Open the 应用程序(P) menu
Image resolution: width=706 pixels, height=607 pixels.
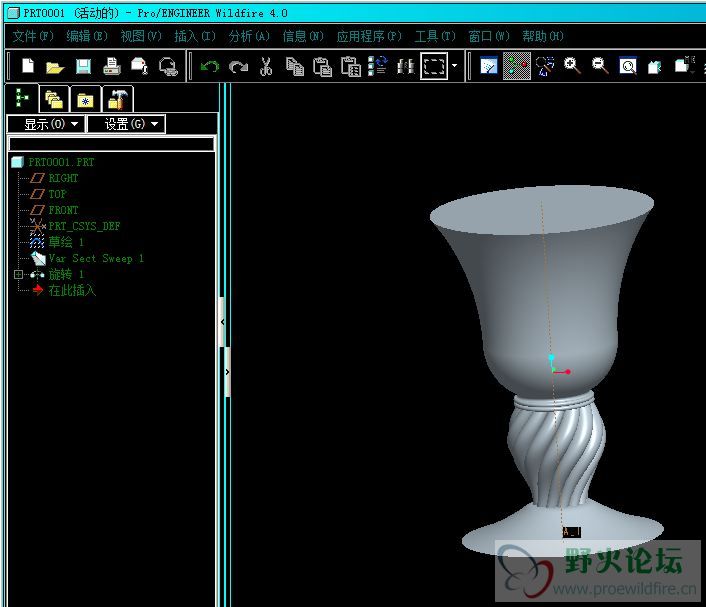[x=369, y=36]
